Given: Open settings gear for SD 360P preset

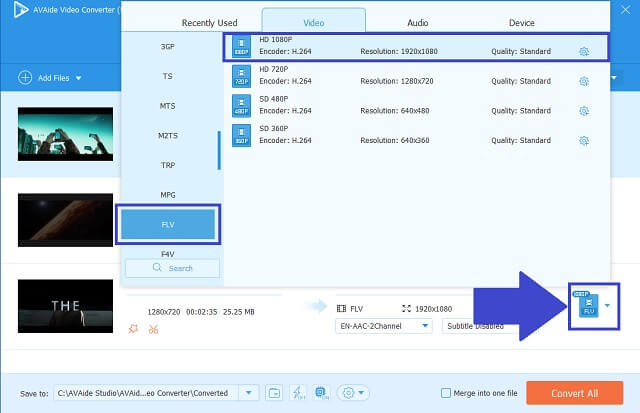Looking at the screenshot, I should [x=584, y=141].
